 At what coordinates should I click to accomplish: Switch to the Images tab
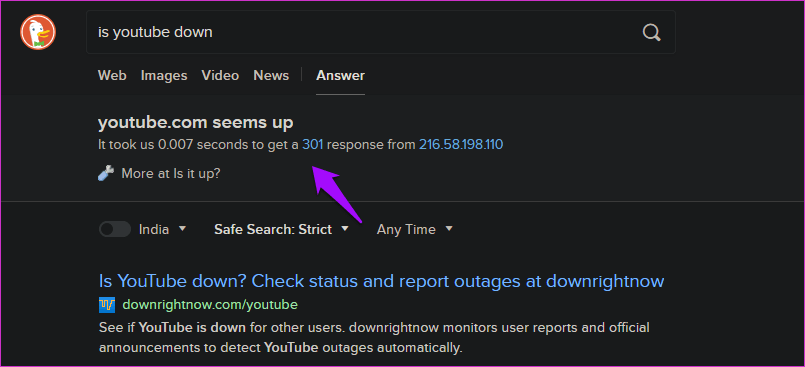(x=164, y=75)
